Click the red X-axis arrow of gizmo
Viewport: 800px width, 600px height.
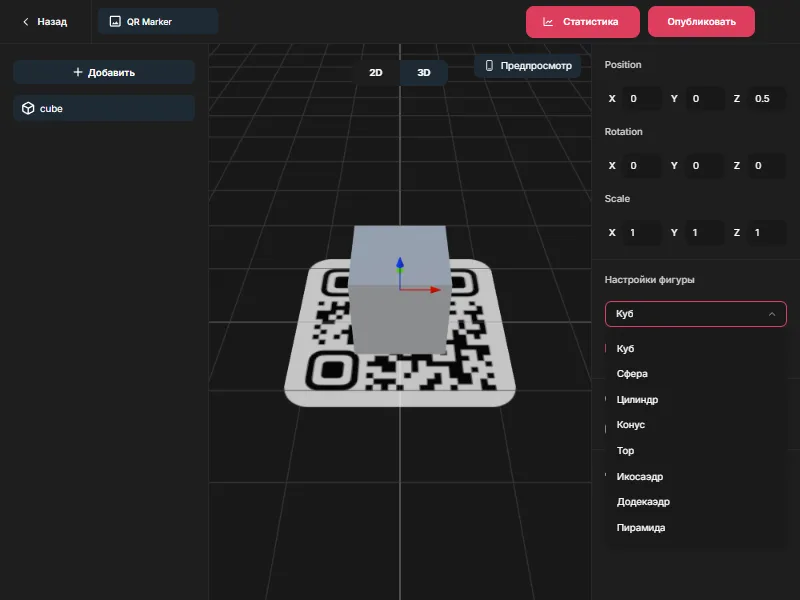(434, 290)
